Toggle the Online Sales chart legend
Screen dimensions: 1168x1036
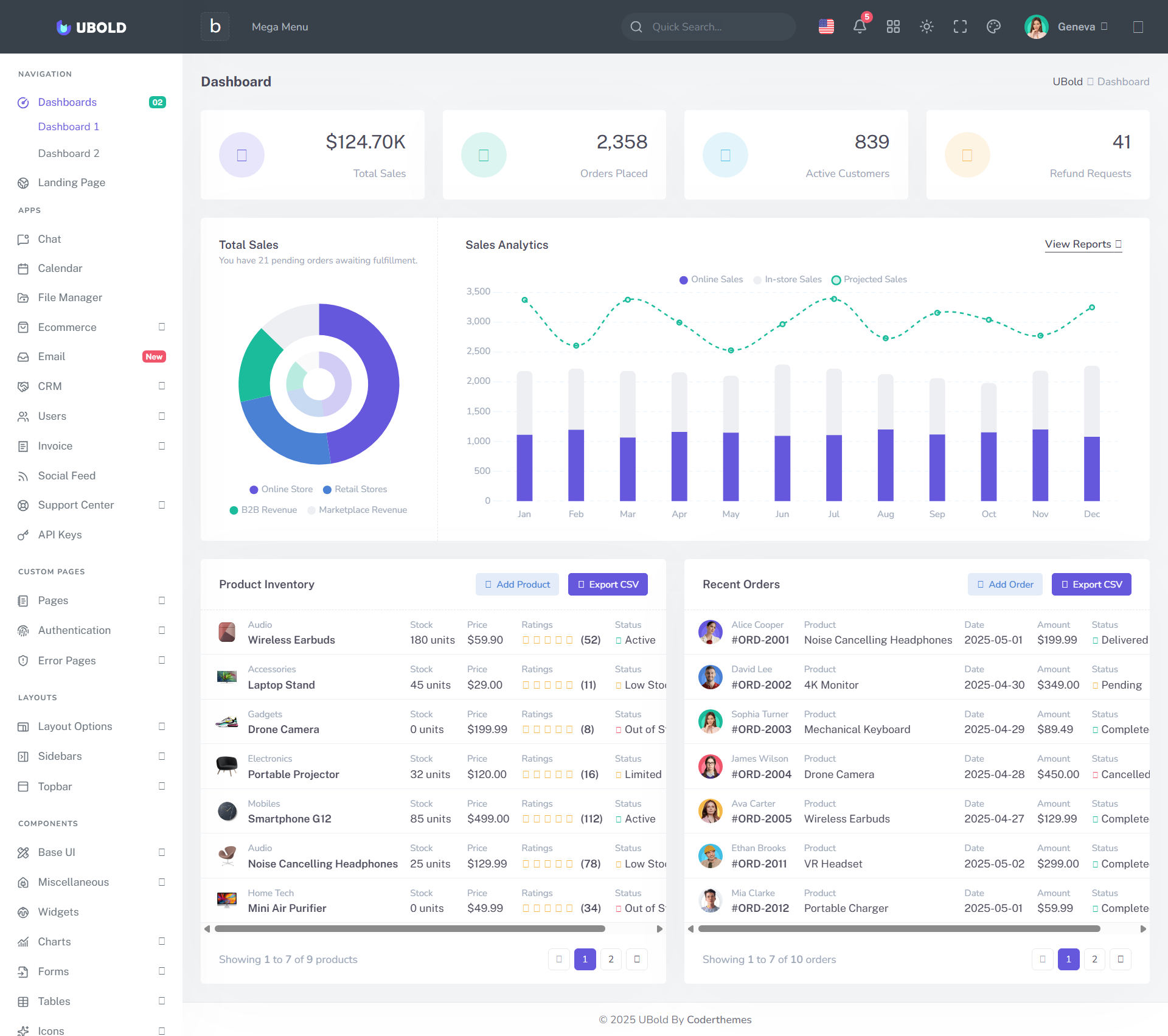(x=711, y=279)
